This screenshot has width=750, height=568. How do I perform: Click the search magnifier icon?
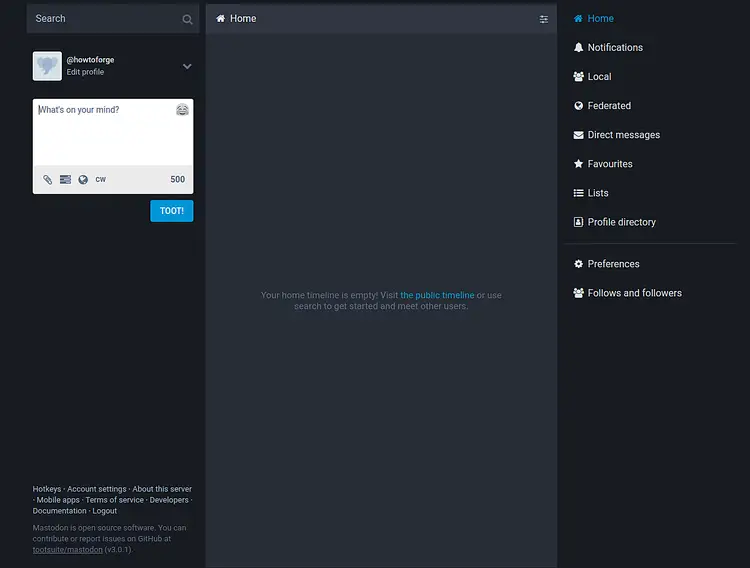click(187, 19)
